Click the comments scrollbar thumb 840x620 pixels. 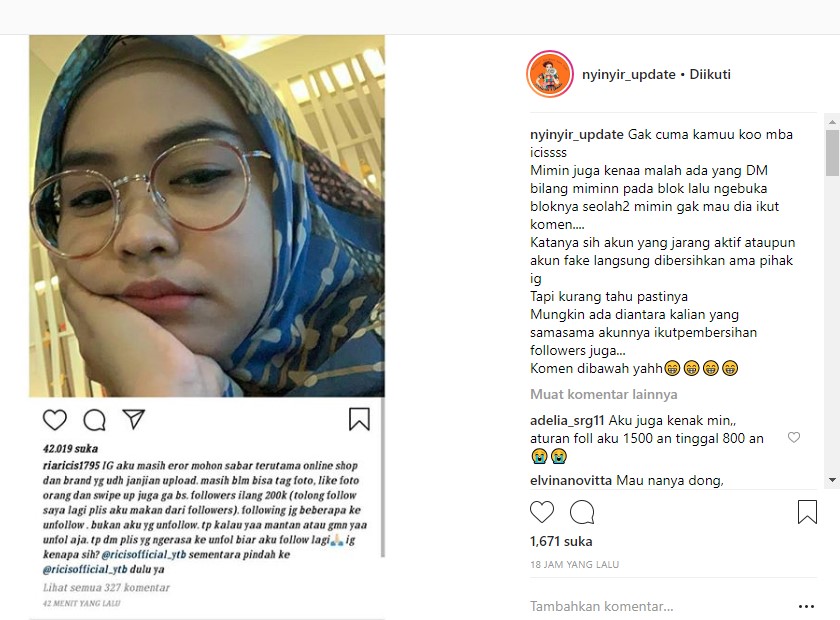click(x=832, y=152)
